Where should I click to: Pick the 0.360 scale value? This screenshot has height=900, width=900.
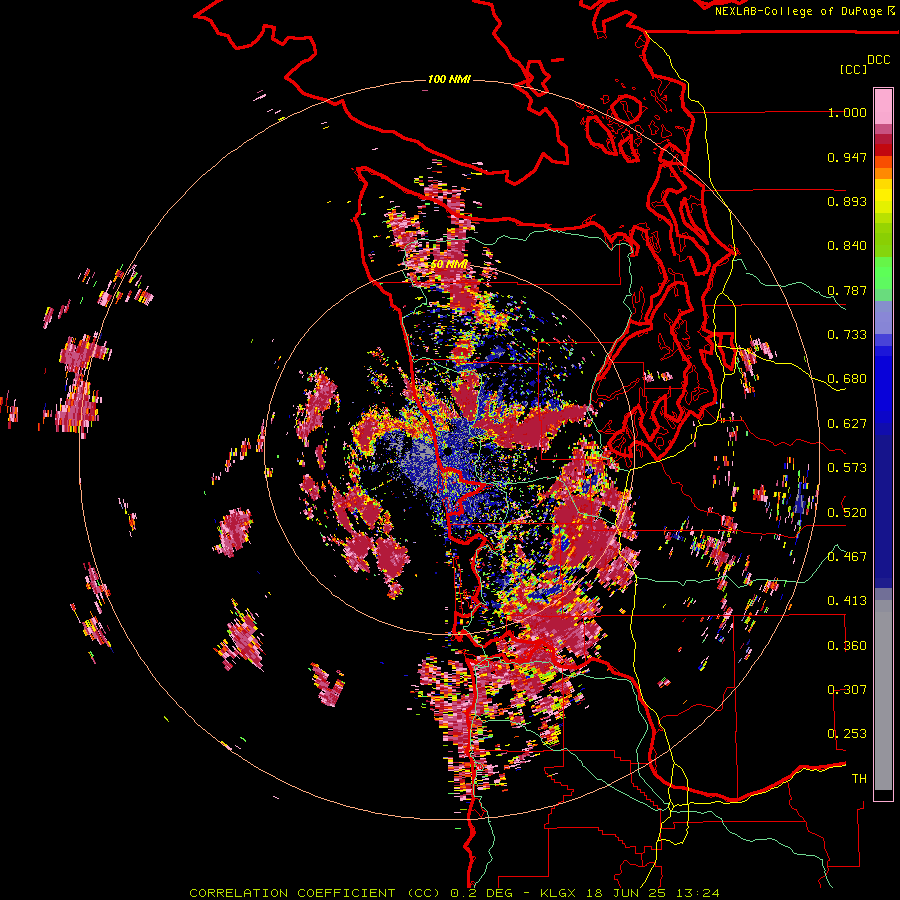coord(847,646)
